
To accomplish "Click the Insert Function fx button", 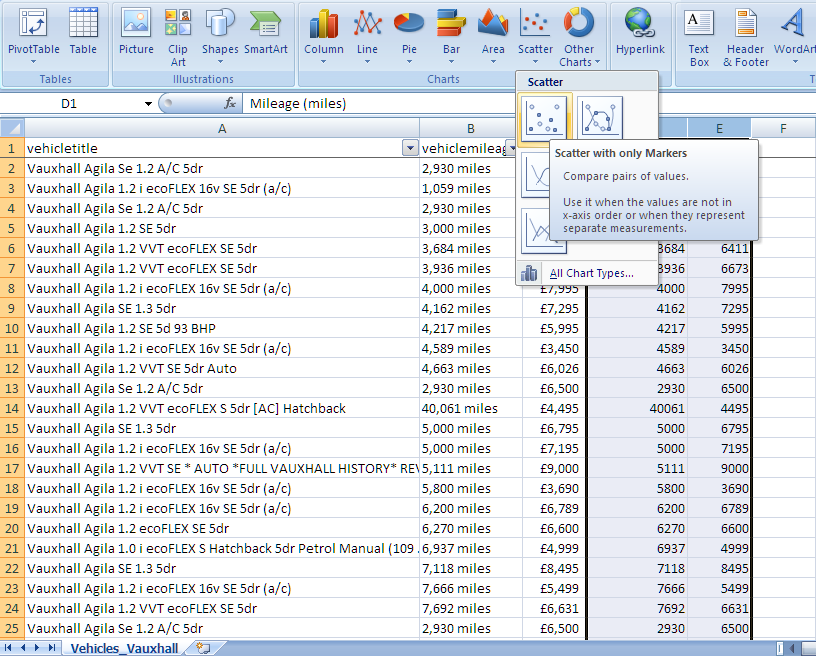I will pyautogui.click(x=230, y=104).
